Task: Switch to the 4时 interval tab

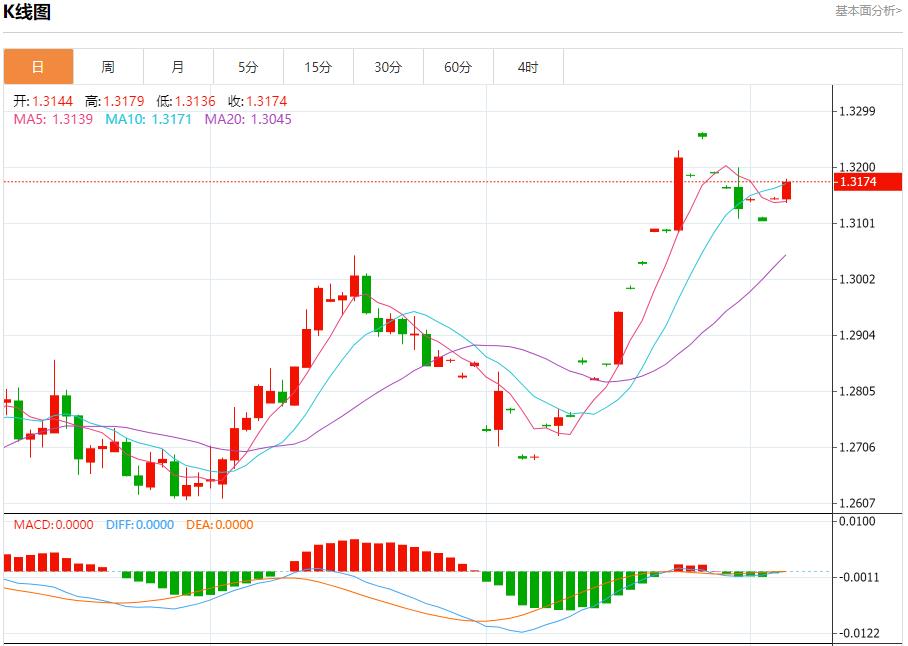Action: (x=528, y=67)
